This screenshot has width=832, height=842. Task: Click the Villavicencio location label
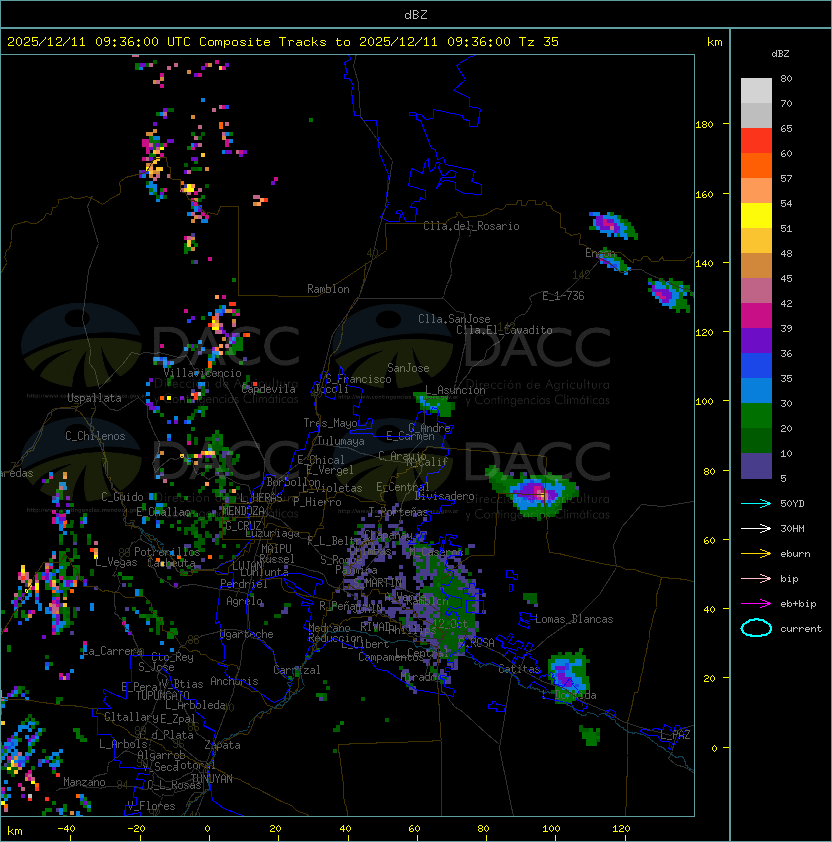point(202,373)
